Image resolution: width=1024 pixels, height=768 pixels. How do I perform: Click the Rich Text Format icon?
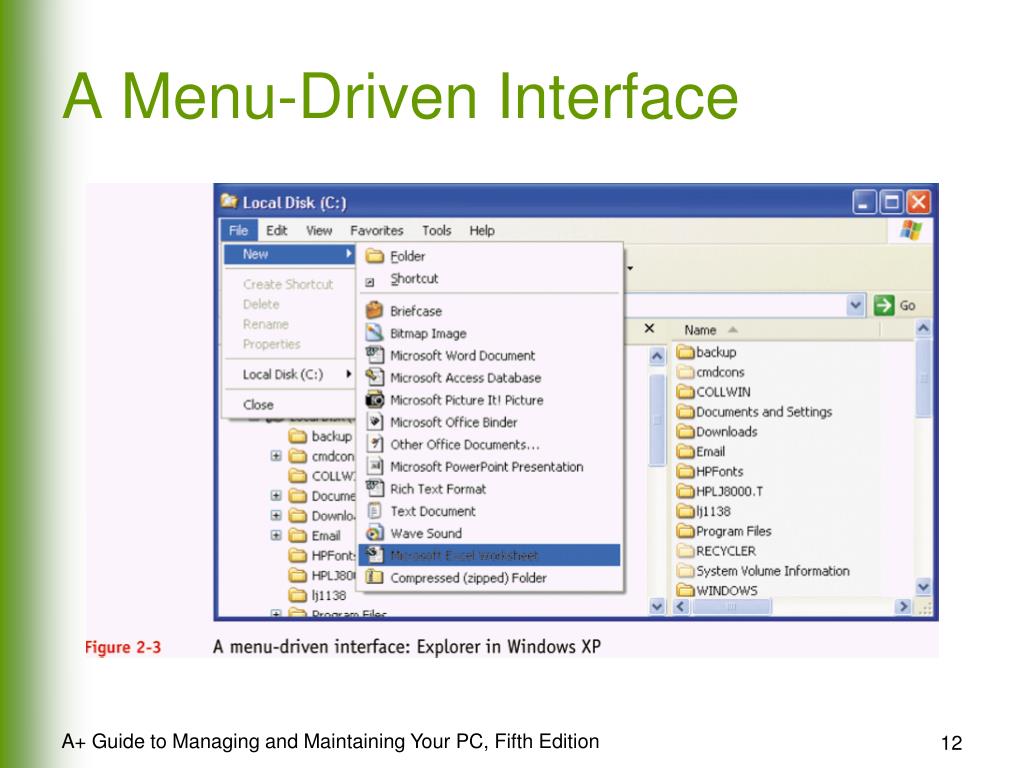click(374, 488)
